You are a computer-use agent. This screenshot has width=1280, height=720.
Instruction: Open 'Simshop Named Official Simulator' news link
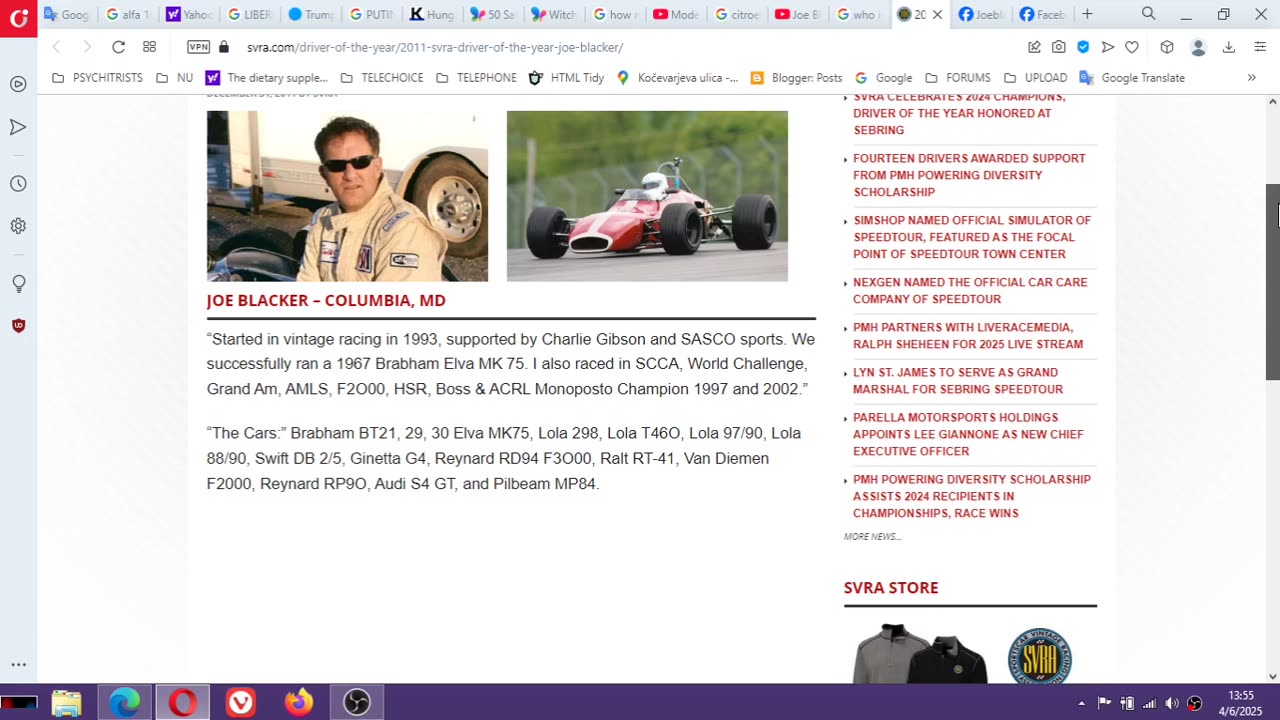point(972,237)
